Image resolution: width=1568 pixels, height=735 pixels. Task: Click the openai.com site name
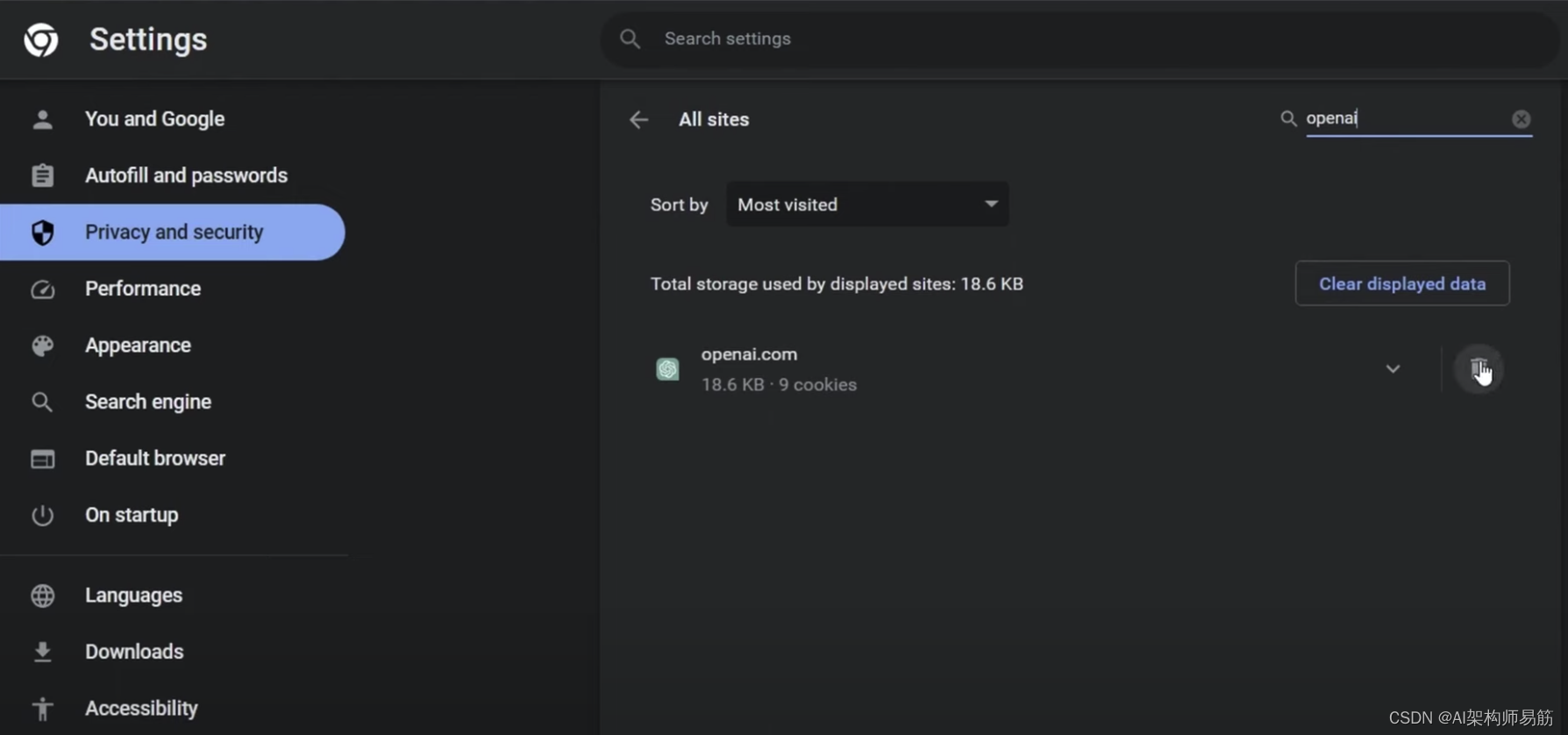click(x=749, y=354)
